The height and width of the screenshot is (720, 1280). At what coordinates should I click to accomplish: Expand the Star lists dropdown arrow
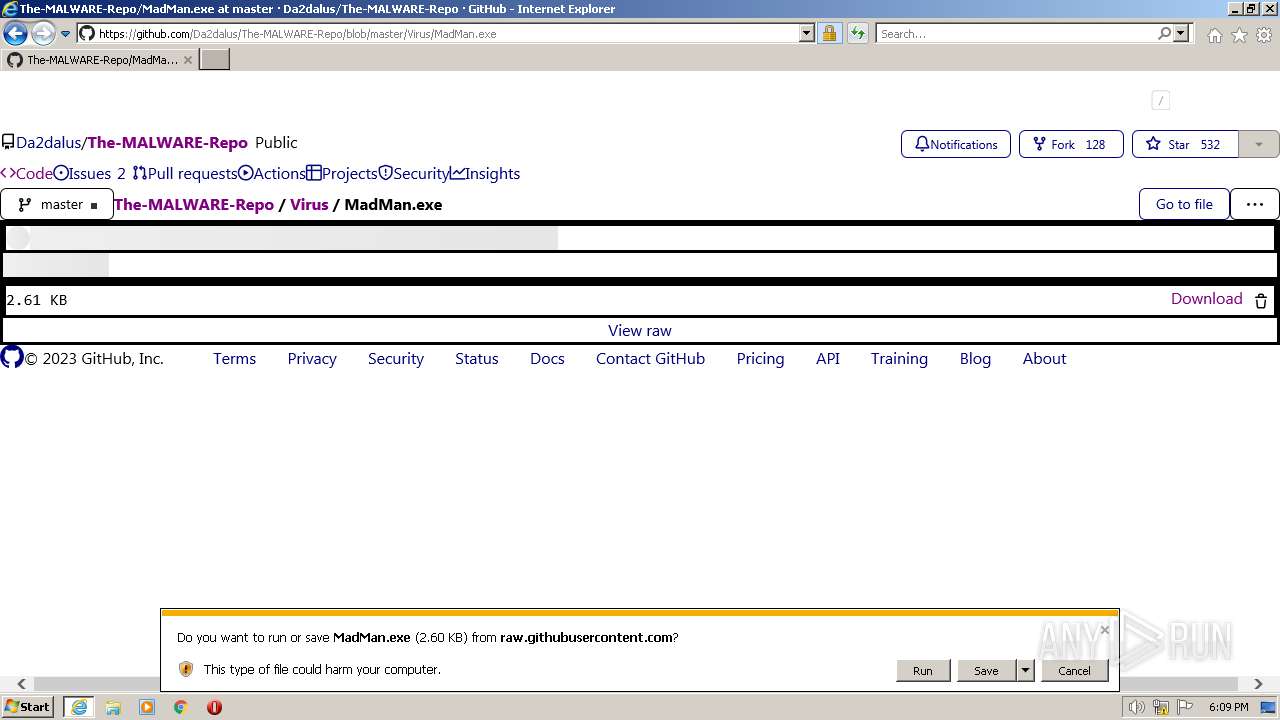pos(1259,144)
